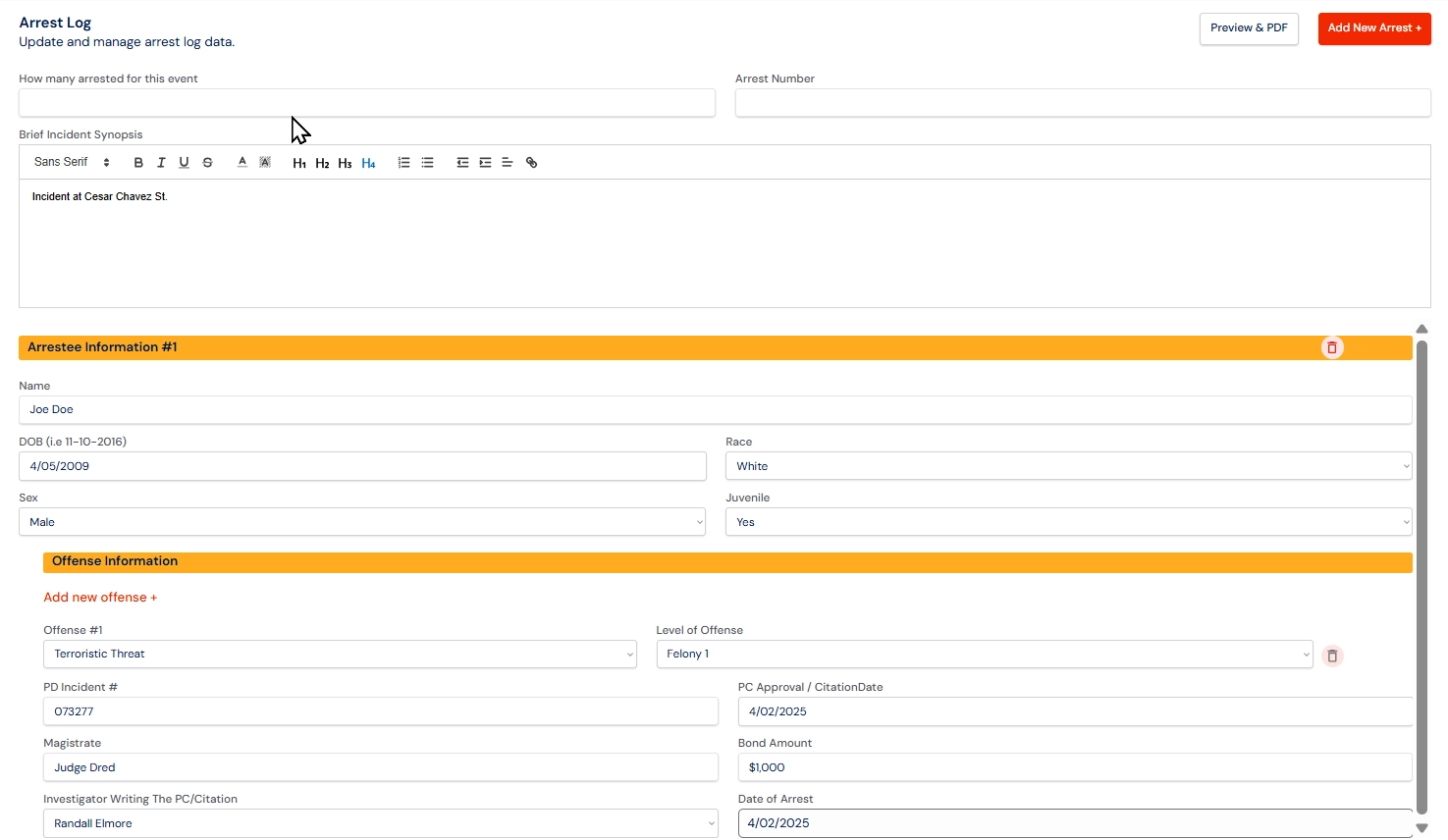Insert a bulleted list
This screenshot has width=1448, height=840.
click(x=427, y=163)
